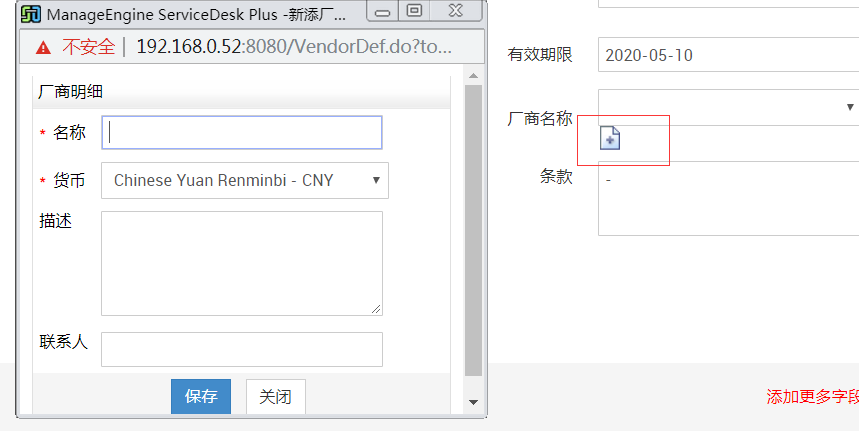Viewport: 859px width, 432px height.
Task: Click the 联系人 contact input field
Action: (241, 349)
